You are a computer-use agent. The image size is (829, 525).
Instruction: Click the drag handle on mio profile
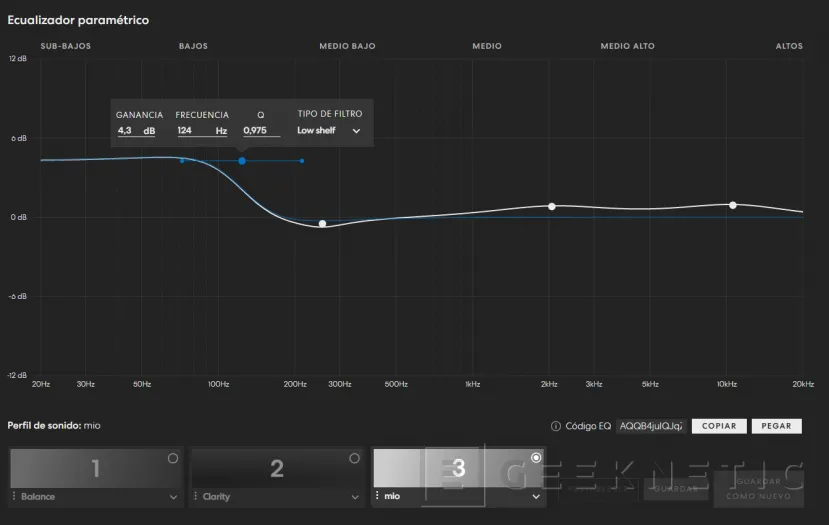click(x=378, y=496)
